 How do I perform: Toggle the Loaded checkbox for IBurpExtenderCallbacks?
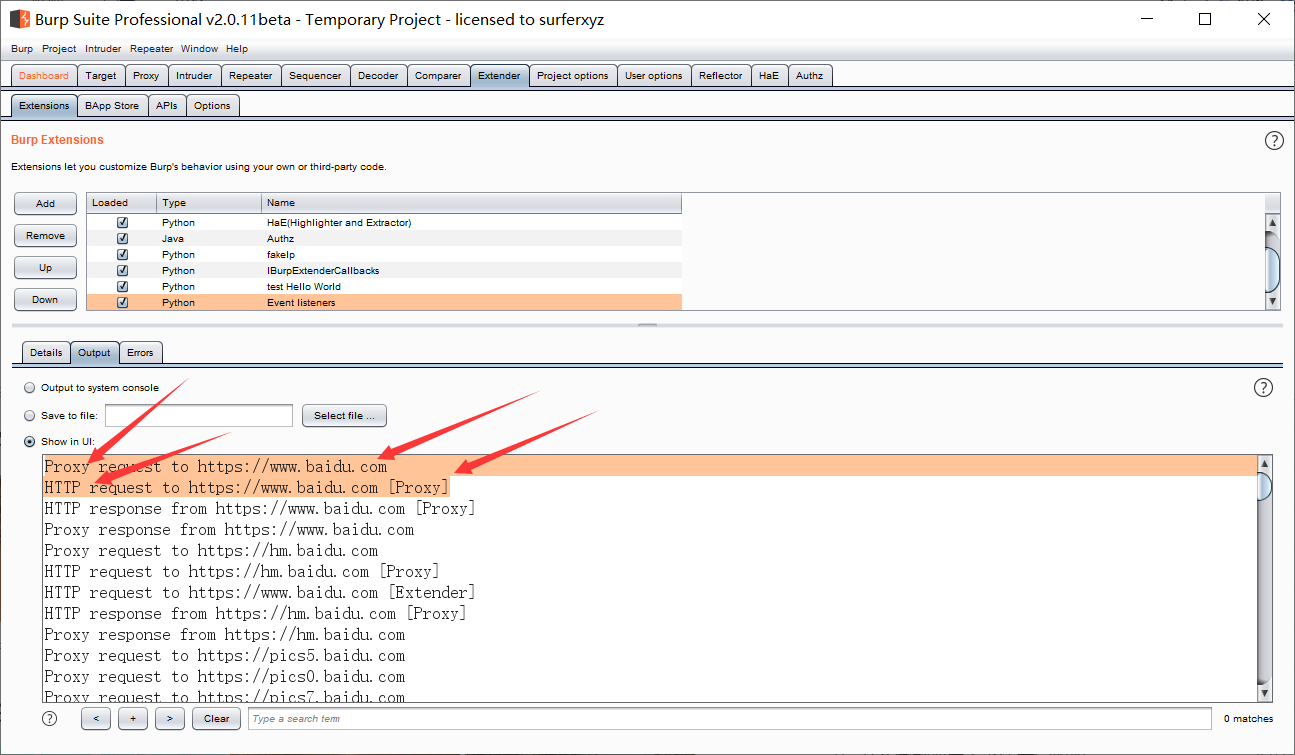pos(123,270)
